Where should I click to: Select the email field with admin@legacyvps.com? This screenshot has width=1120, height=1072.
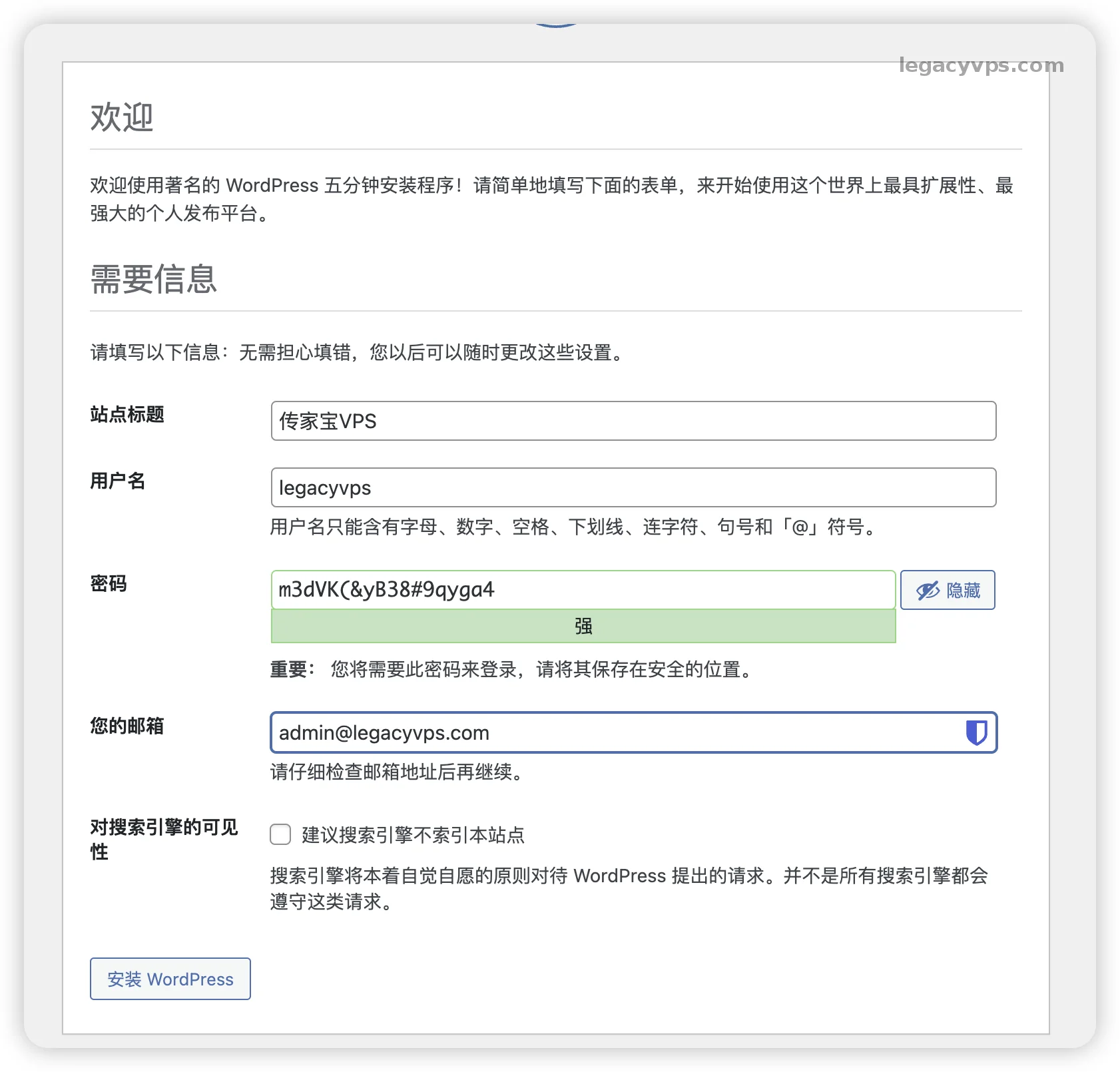tap(613, 732)
